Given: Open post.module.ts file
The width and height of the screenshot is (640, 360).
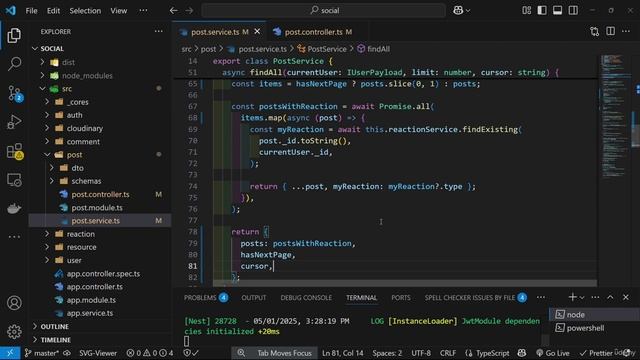Looking at the screenshot, I should (x=100, y=207).
